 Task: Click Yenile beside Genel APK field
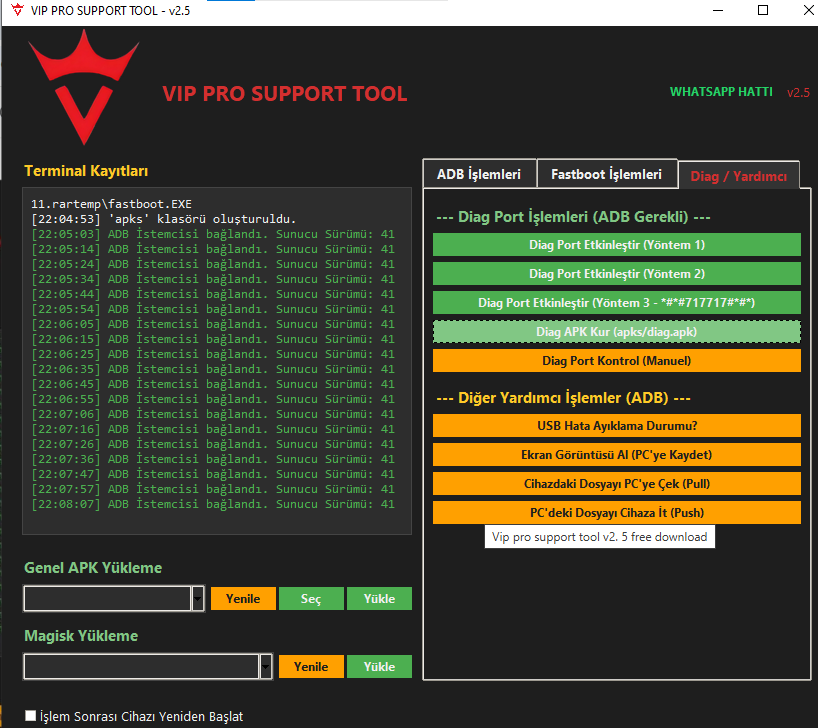pyautogui.click(x=243, y=598)
